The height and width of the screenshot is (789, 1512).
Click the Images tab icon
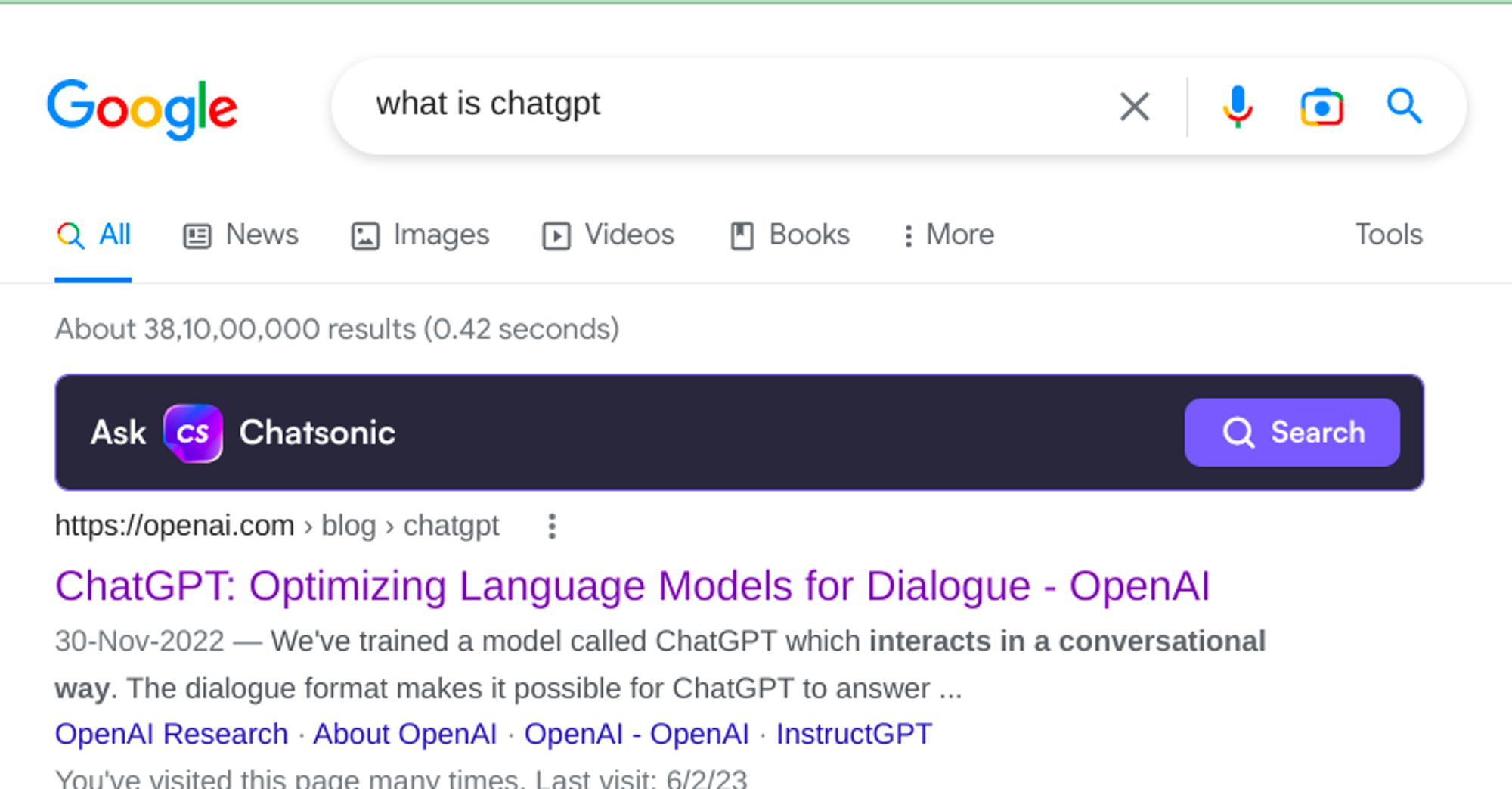[x=364, y=235]
